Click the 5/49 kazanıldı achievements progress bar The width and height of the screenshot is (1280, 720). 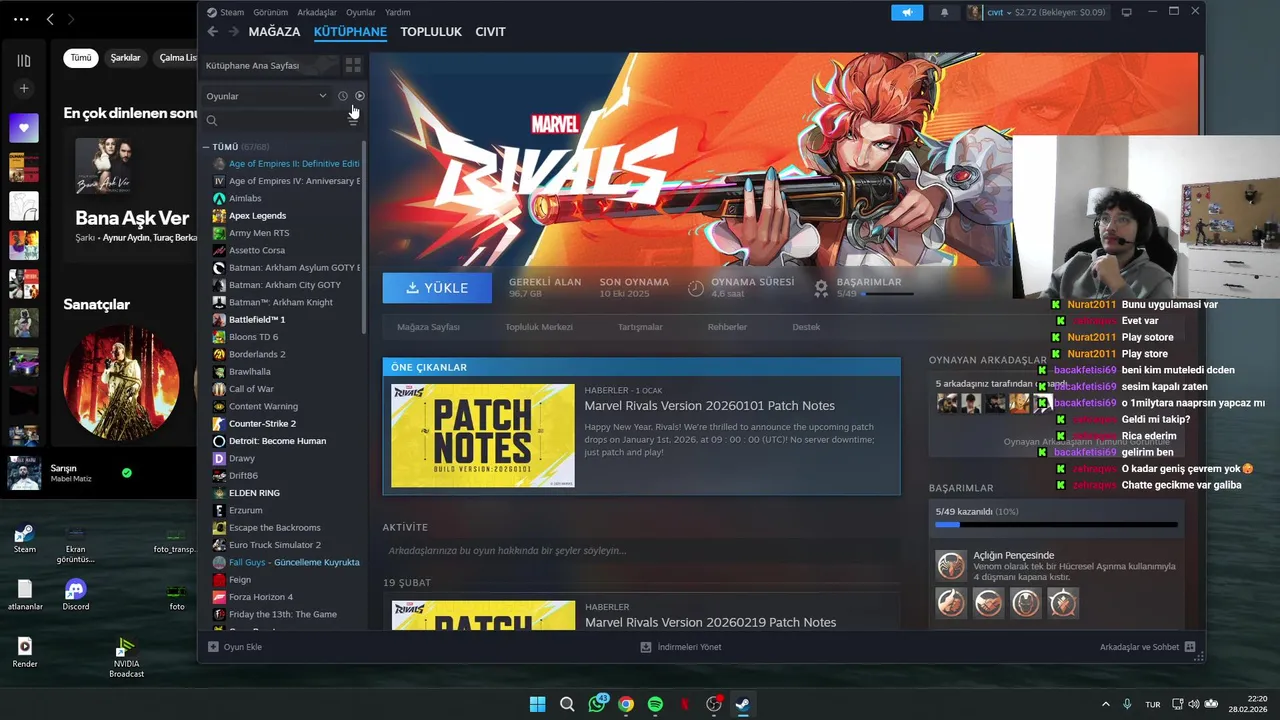(x=1057, y=524)
